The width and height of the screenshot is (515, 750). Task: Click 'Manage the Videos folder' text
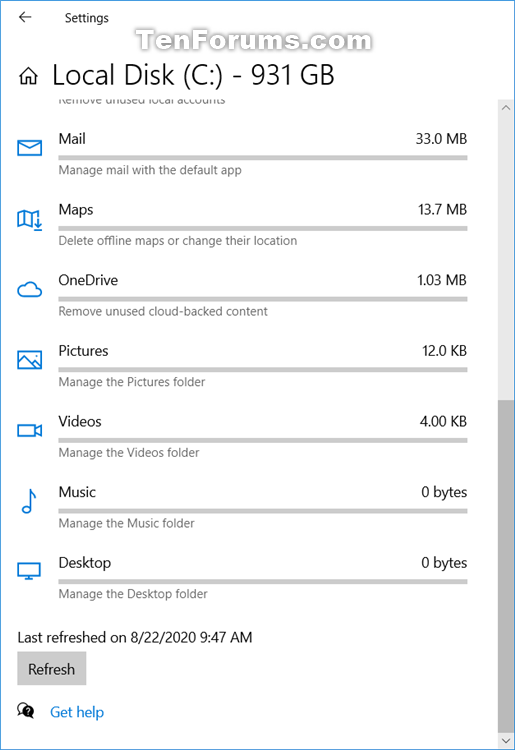129,452
